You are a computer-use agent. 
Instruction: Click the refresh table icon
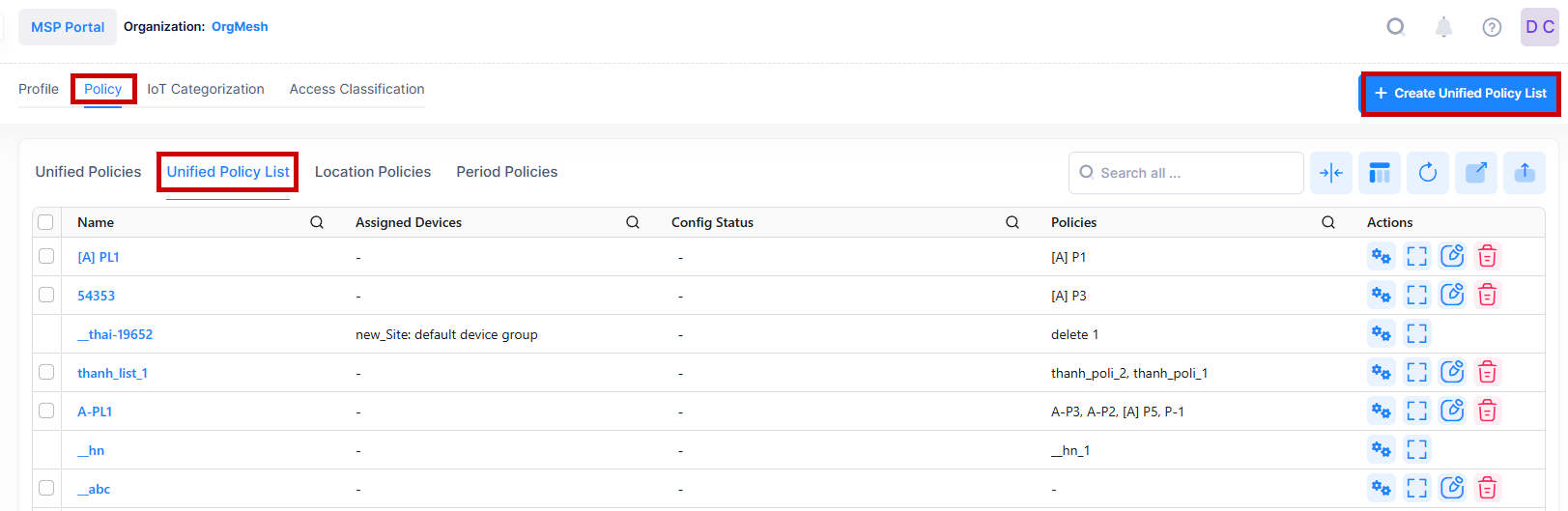[1427, 173]
